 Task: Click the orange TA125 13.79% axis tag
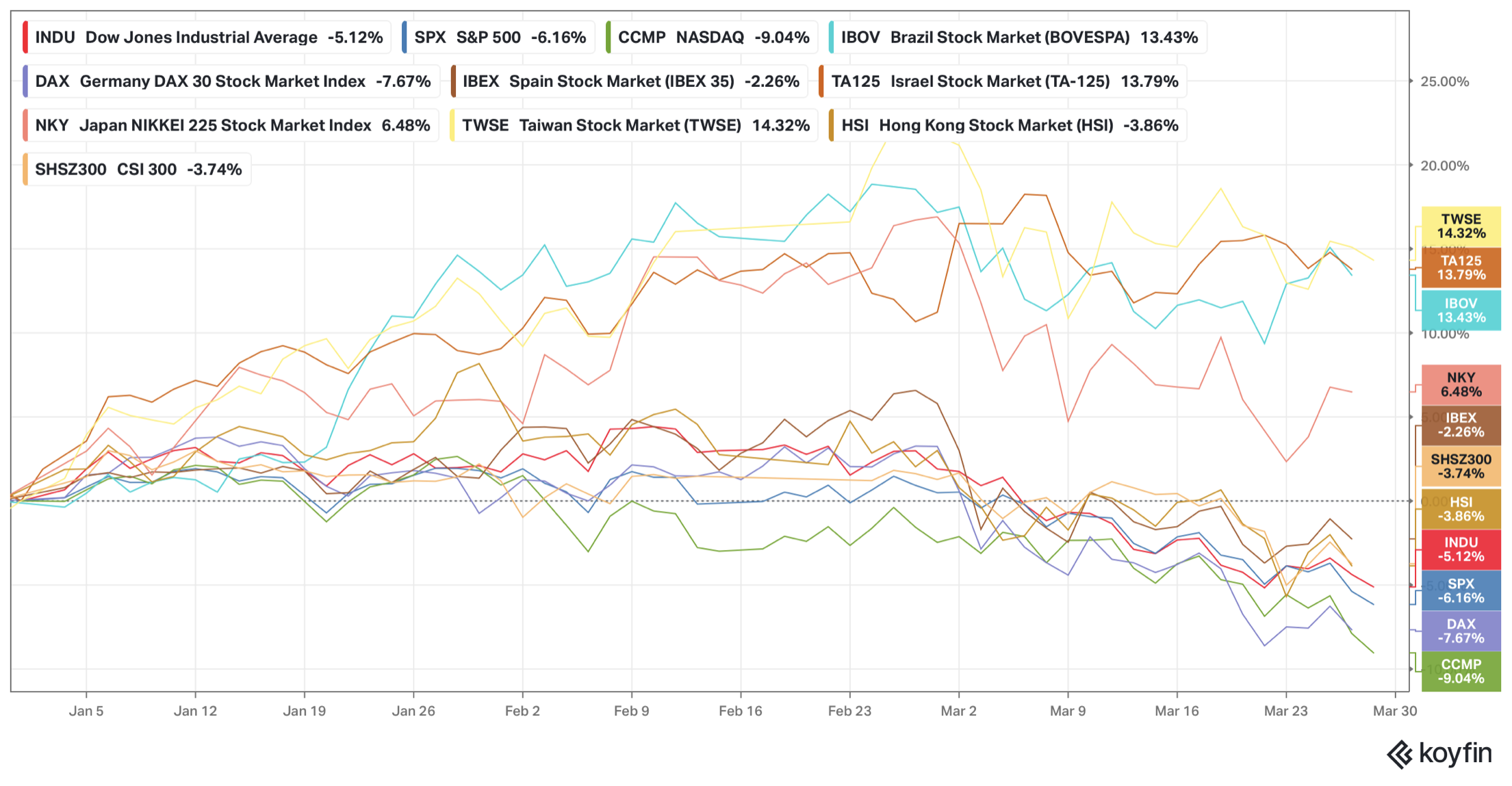point(1461,268)
